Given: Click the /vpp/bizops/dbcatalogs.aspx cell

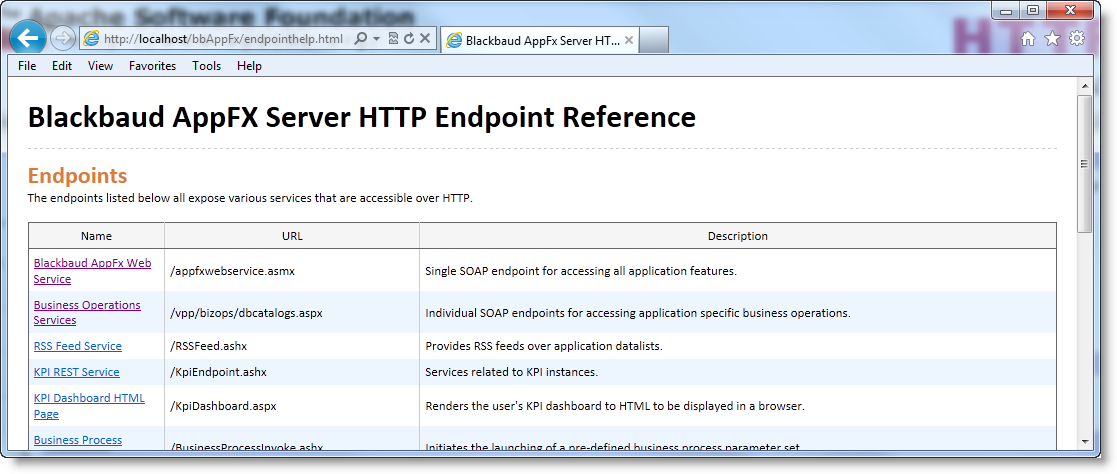Looking at the screenshot, I should click(292, 312).
